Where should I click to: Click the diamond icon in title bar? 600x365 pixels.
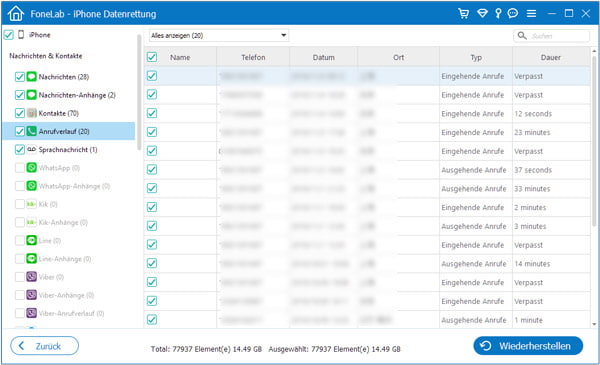point(482,14)
